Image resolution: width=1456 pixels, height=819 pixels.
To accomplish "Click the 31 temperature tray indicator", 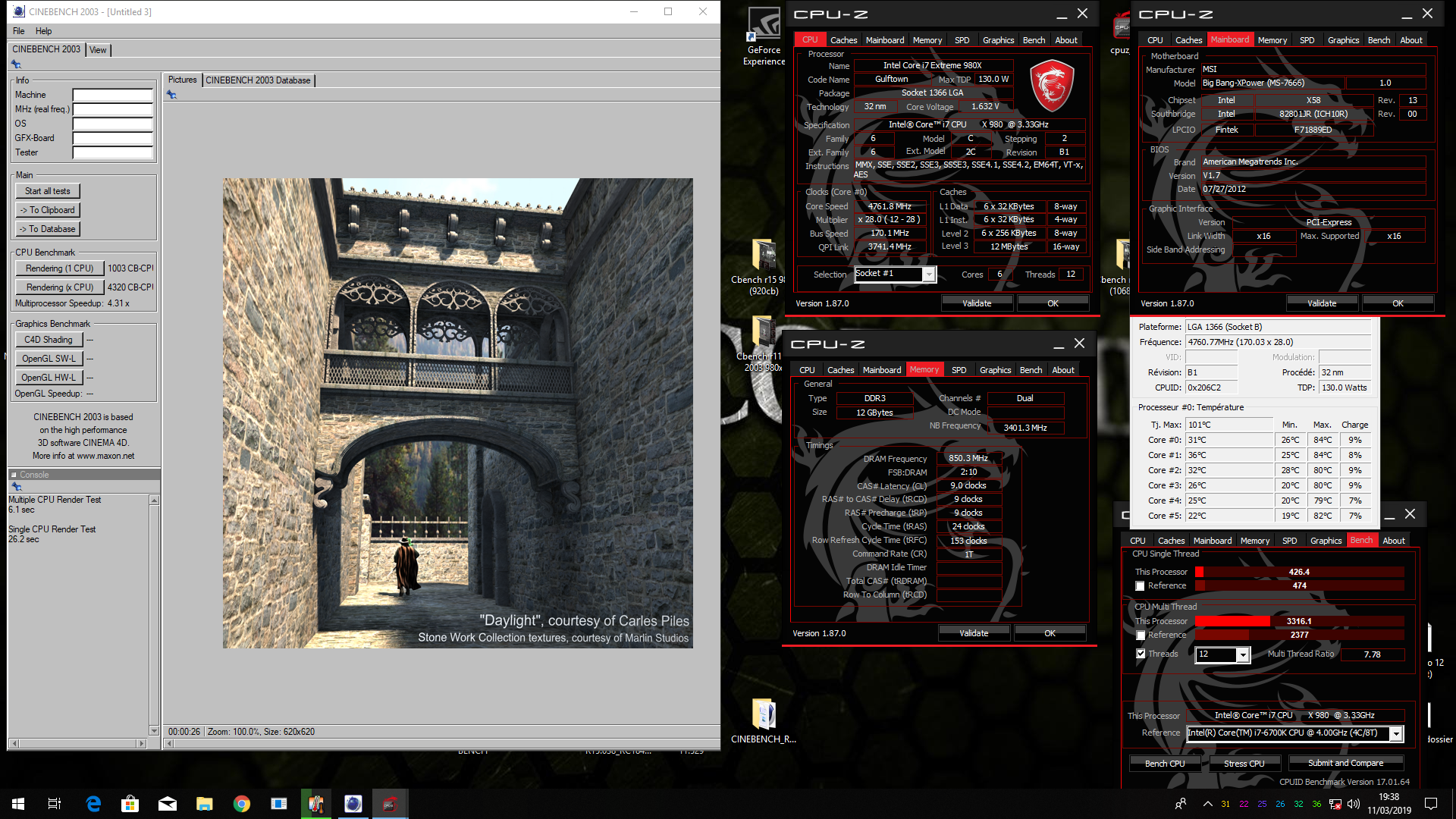I will point(1225,804).
